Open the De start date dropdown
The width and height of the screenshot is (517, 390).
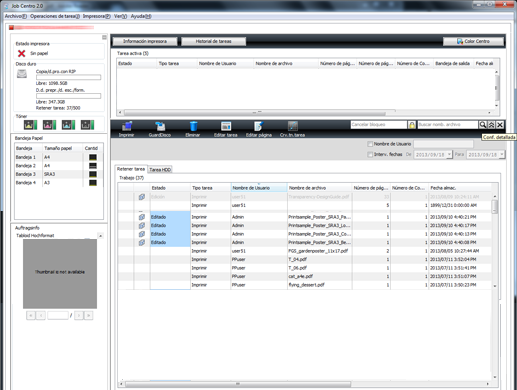tap(449, 154)
